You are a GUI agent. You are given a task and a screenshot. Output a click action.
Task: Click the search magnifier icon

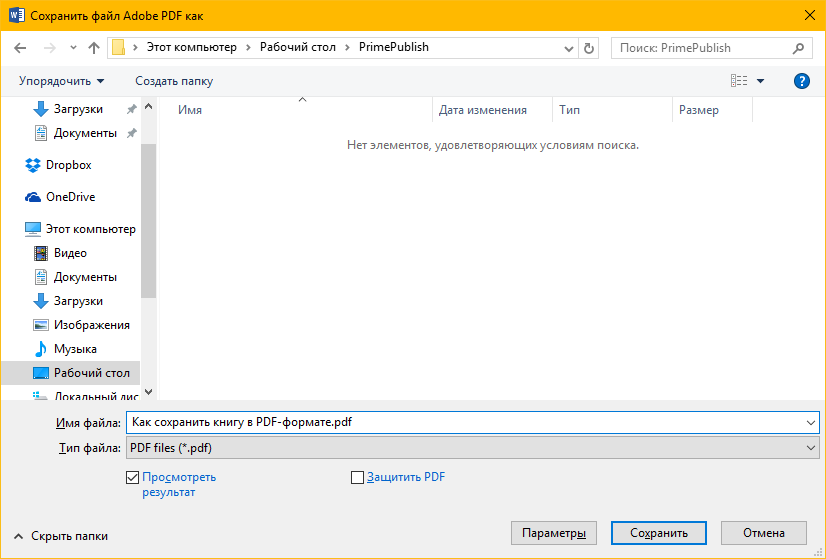point(798,48)
